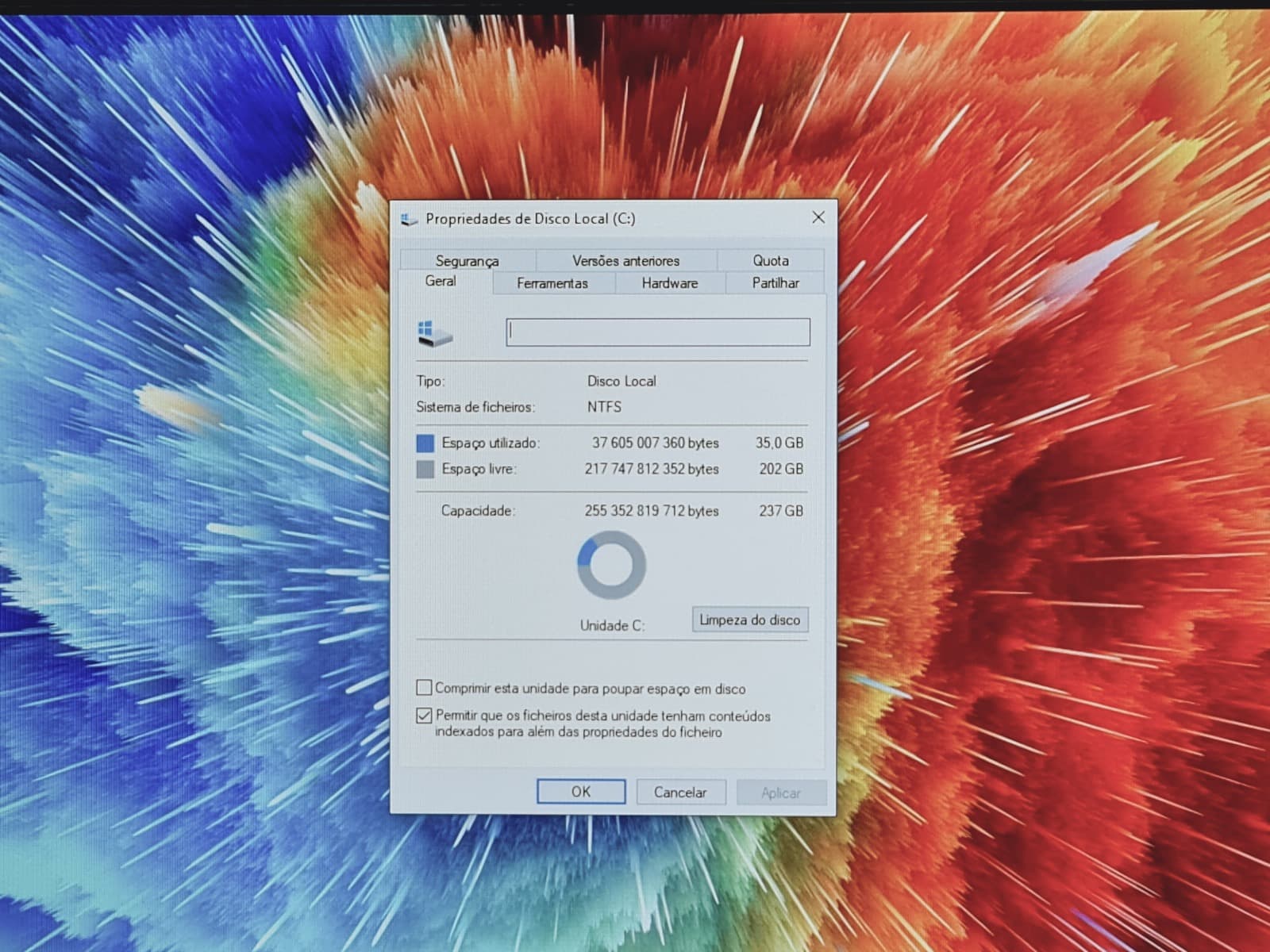Click the 'Propriedades de Disco Local (C:)' title
The width and height of the screenshot is (1270, 952).
click(530, 218)
